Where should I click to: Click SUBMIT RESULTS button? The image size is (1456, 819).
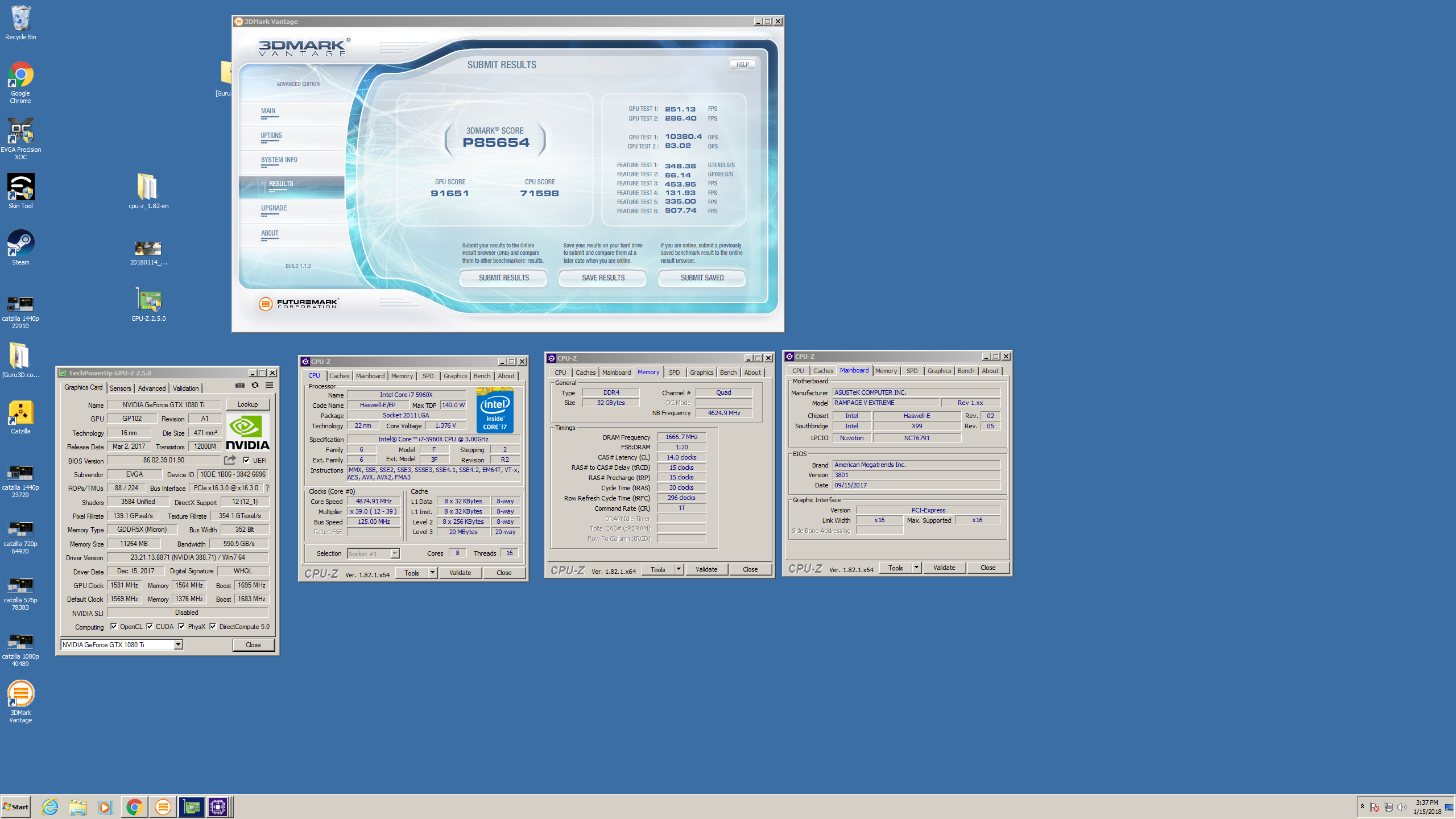coord(503,278)
